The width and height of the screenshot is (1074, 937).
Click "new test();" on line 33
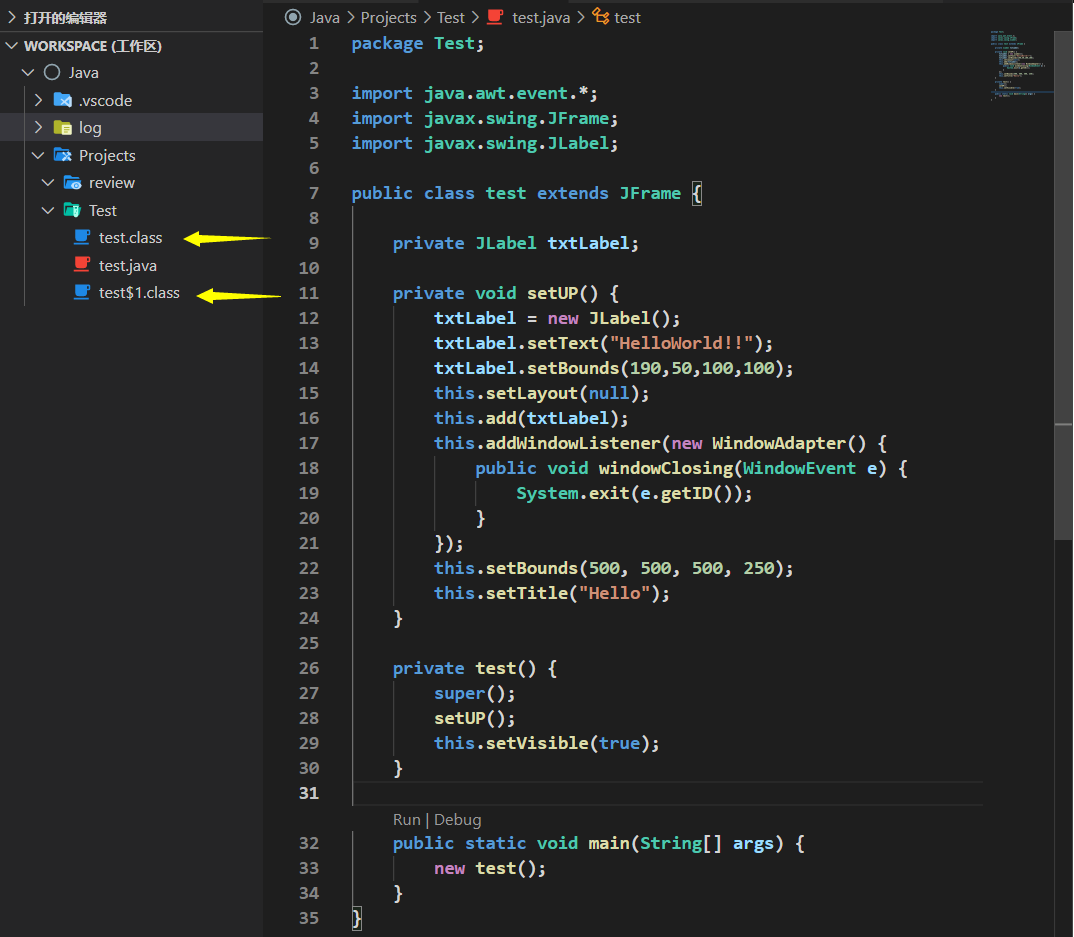pos(490,869)
